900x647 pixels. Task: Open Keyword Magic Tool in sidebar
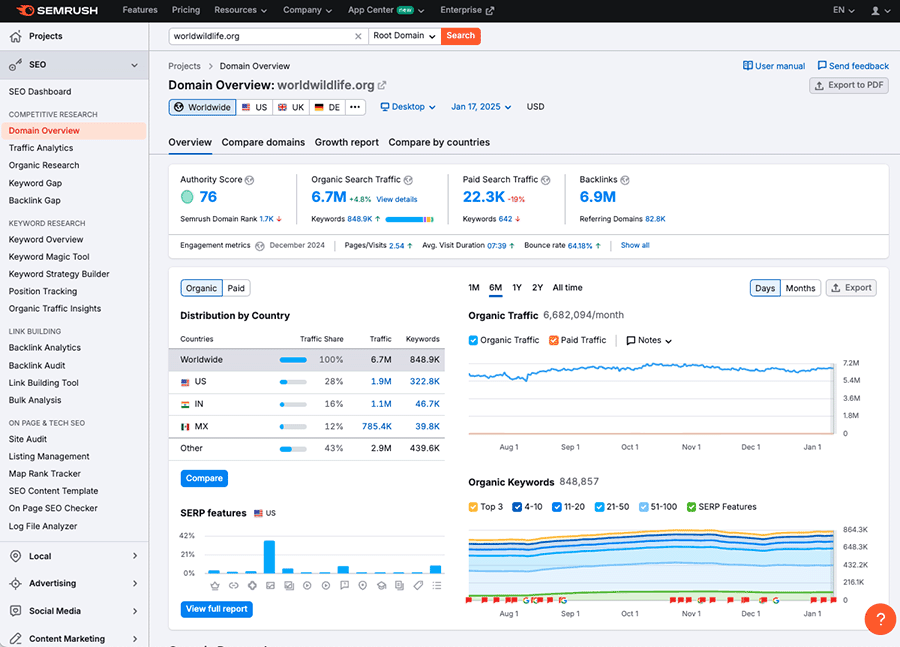point(49,257)
